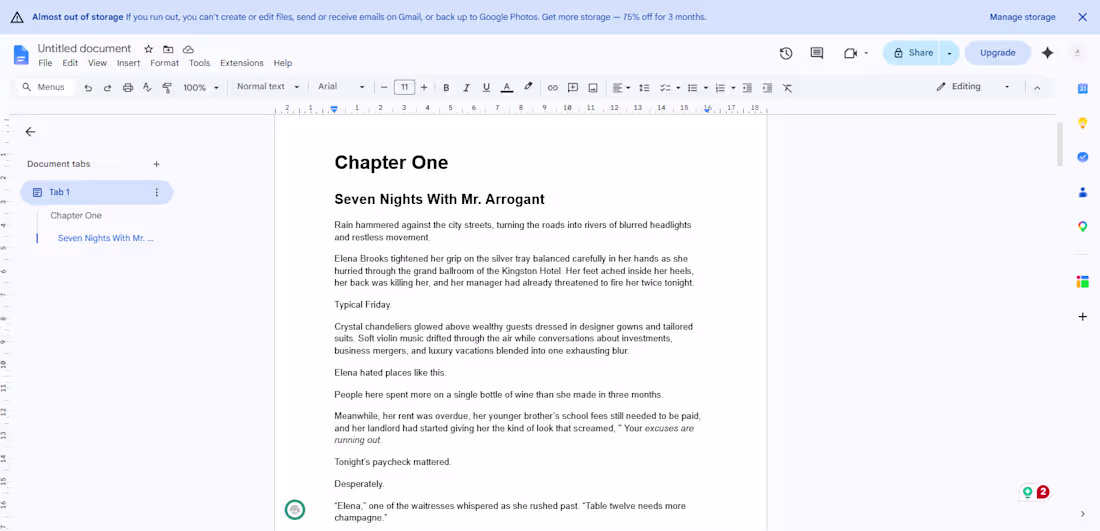This screenshot has height=531, width=1100.
Task: Toggle bold formatting
Action: (x=446, y=88)
